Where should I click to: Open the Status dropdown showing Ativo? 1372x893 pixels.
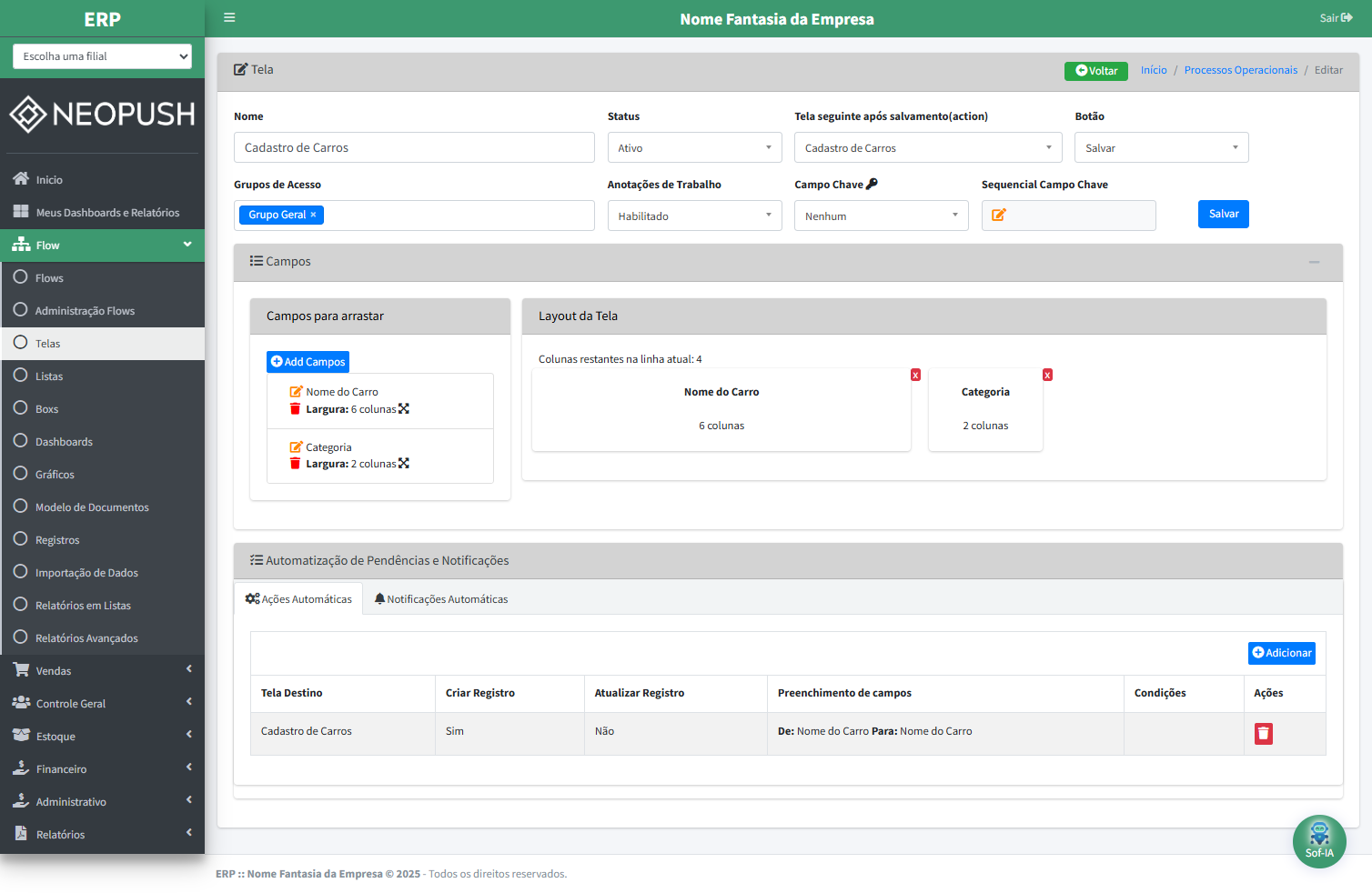(x=695, y=147)
